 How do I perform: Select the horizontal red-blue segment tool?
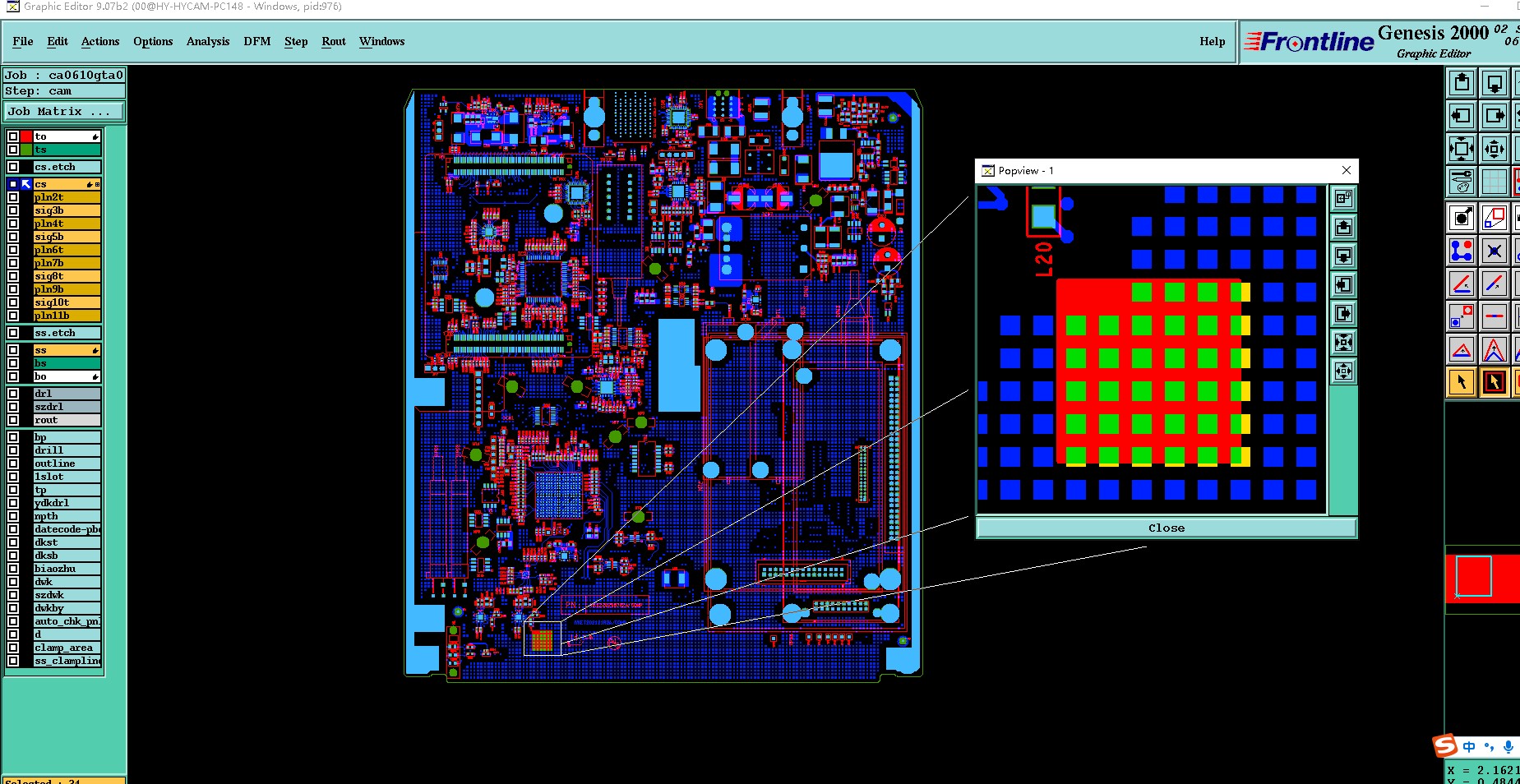[x=1495, y=316]
